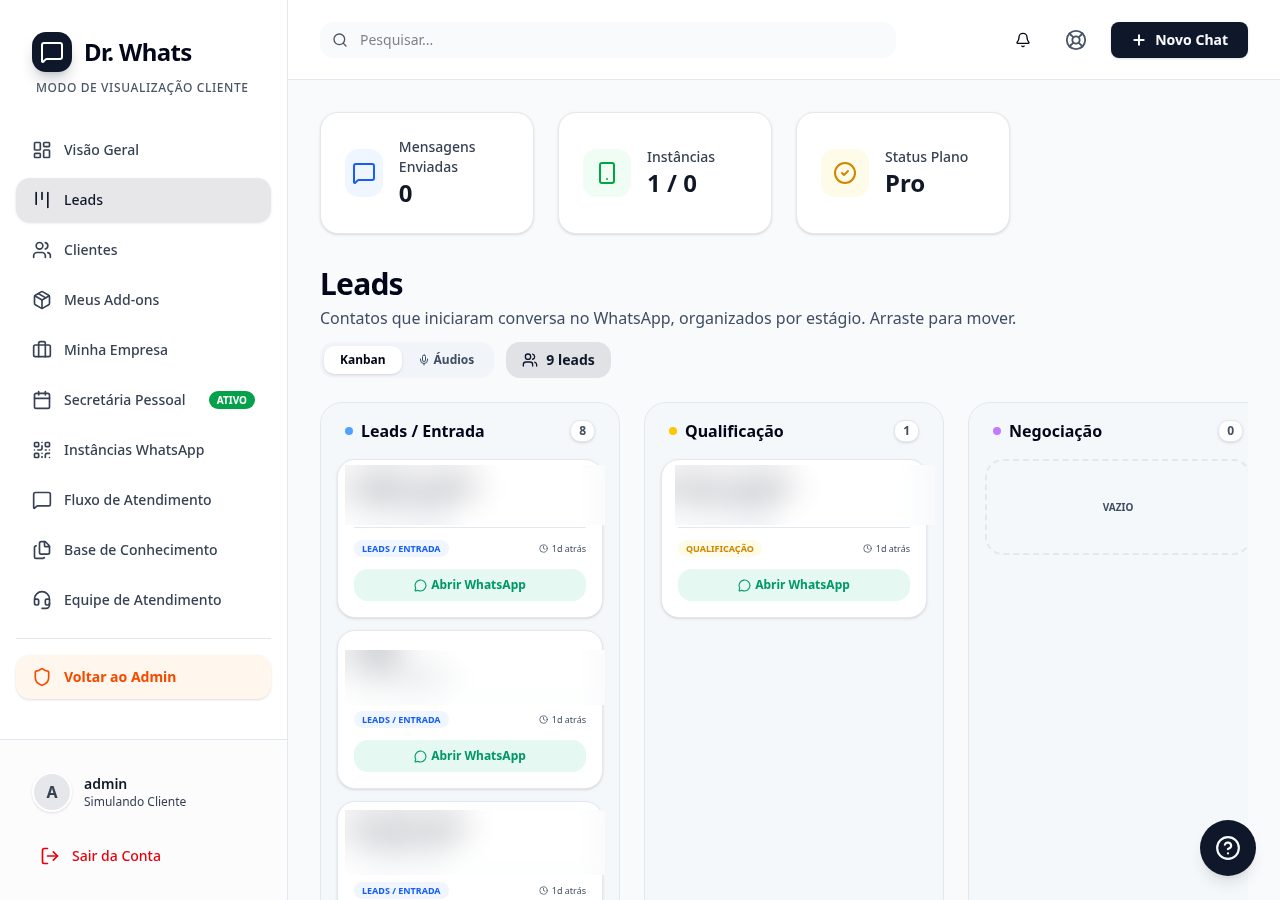
Task: Click the orange QUALIFICAÇÃO tag on card
Action: coord(720,549)
